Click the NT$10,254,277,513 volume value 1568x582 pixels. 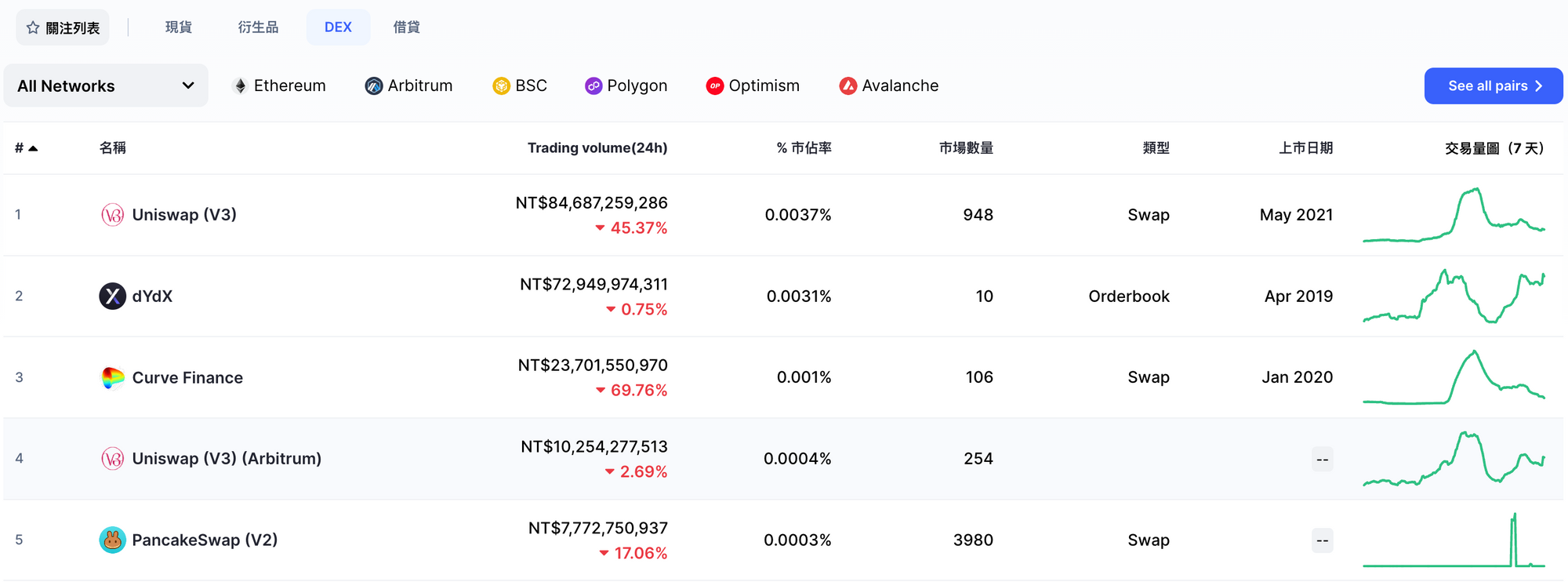594,447
